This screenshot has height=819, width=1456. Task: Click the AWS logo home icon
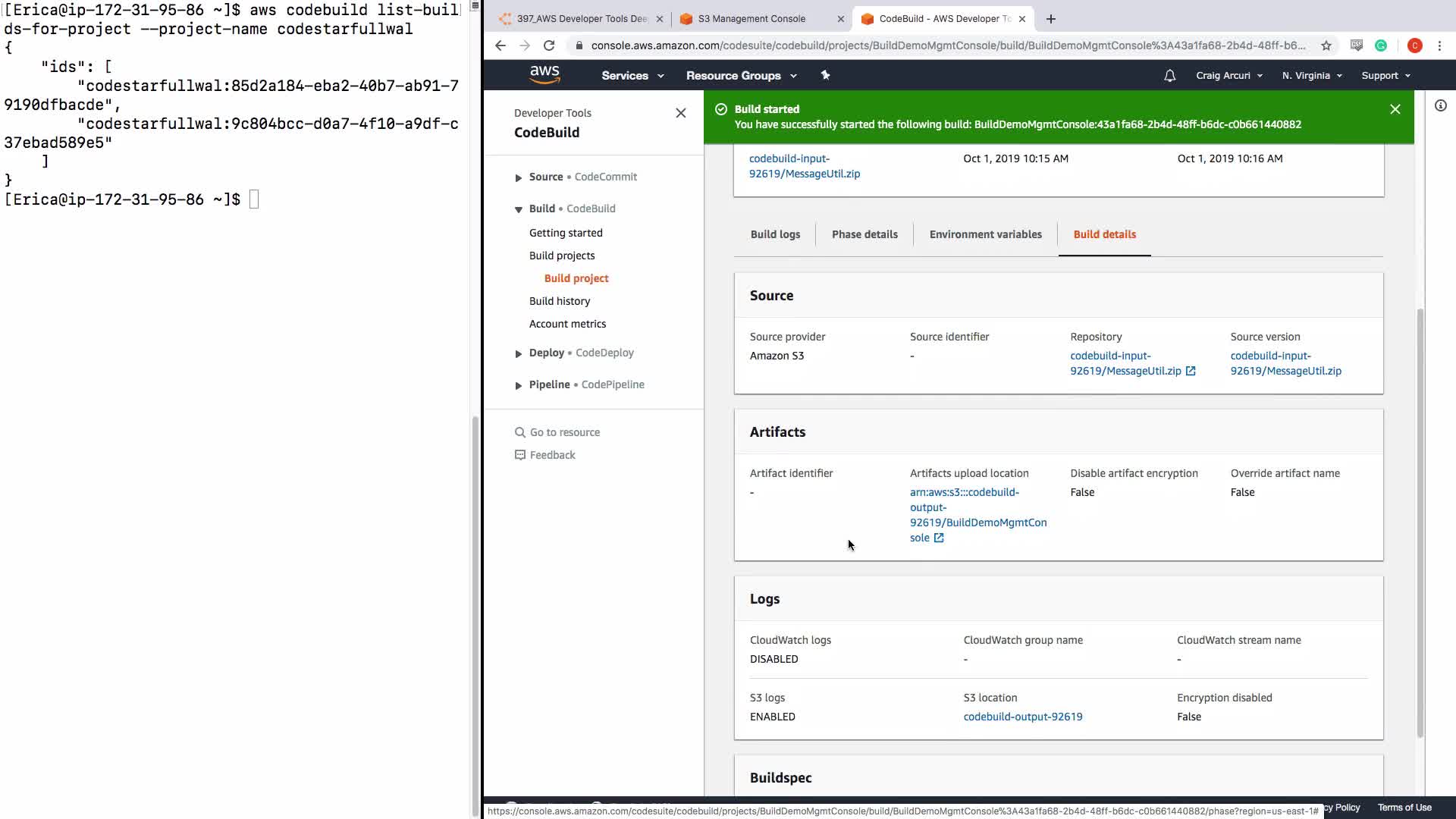pyautogui.click(x=544, y=74)
